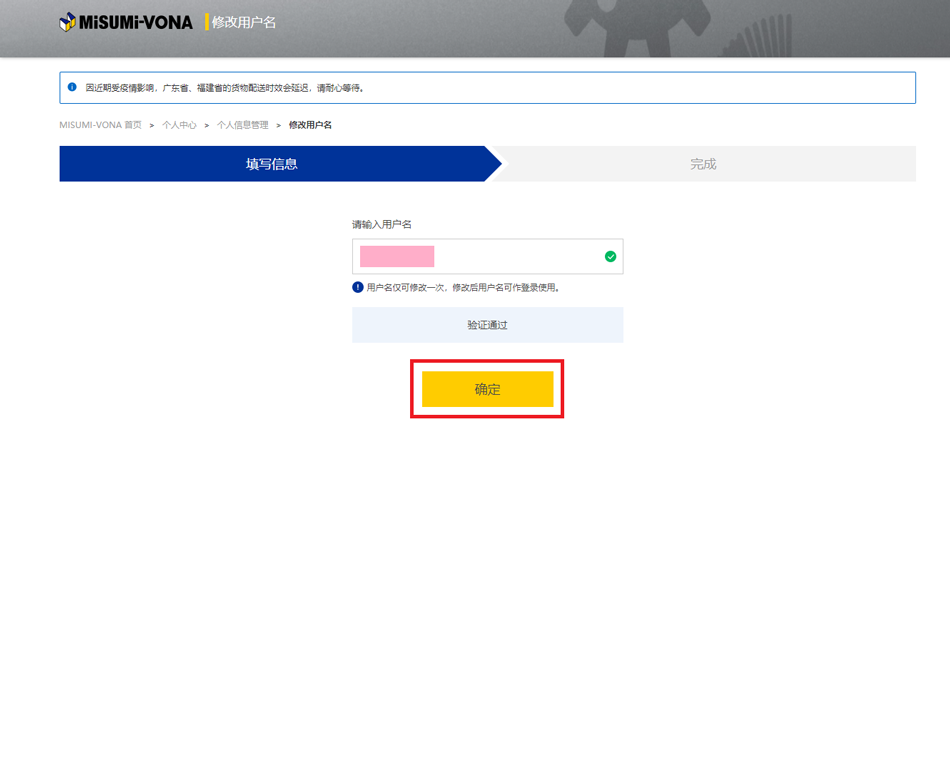Click the blue exclamation icon below the username field
Viewport: 950px width, 784px height.
coord(358,288)
